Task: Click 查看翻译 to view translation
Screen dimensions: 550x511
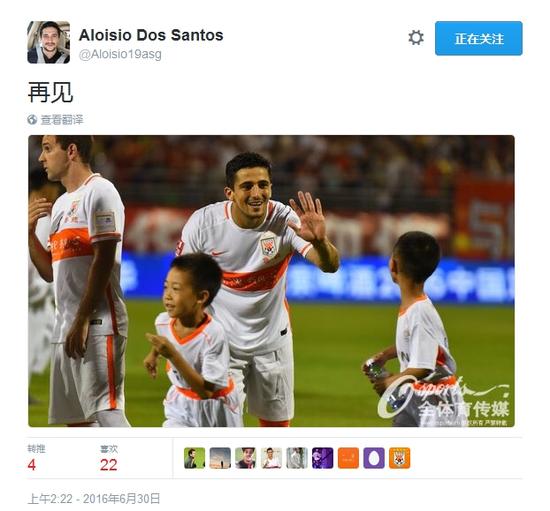Action: click(62, 120)
